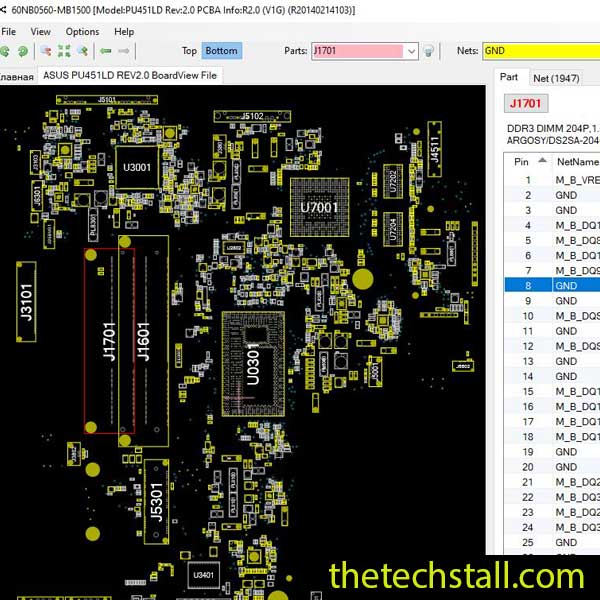The image size is (600, 600).
Task: Select the Net (1947) tab
Action: 556,78
